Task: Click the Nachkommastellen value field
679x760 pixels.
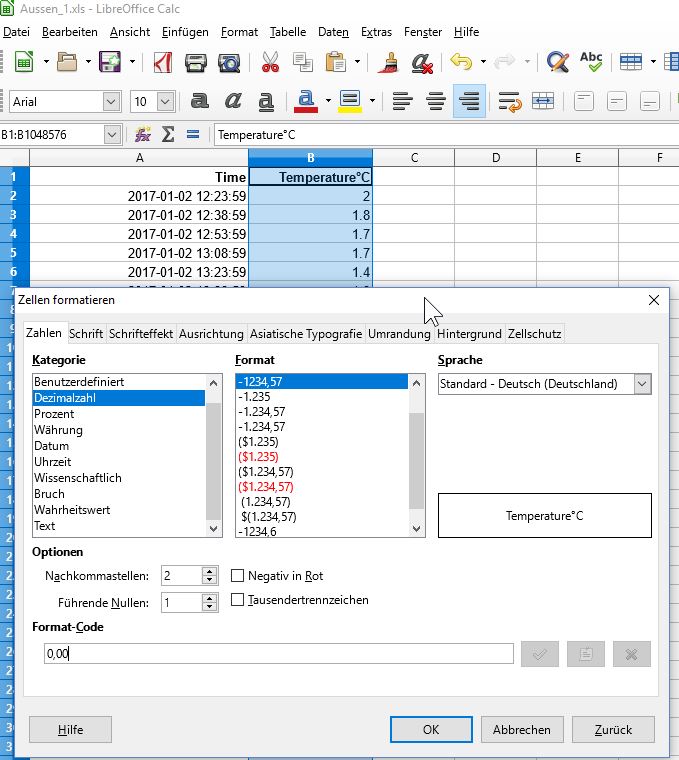Action: [182, 576]
